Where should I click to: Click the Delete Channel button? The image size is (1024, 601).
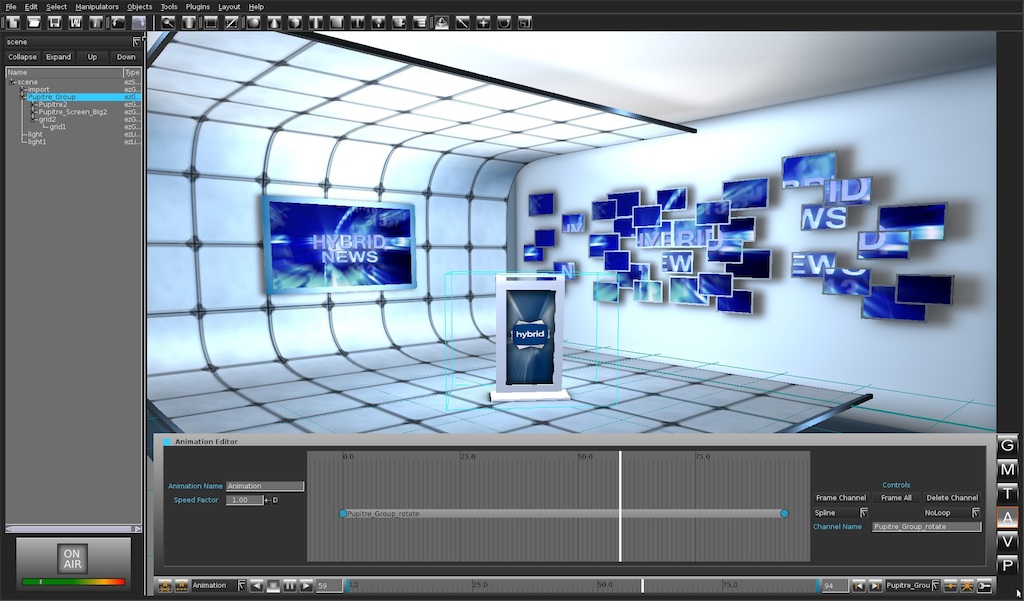[x=952, y=498]
